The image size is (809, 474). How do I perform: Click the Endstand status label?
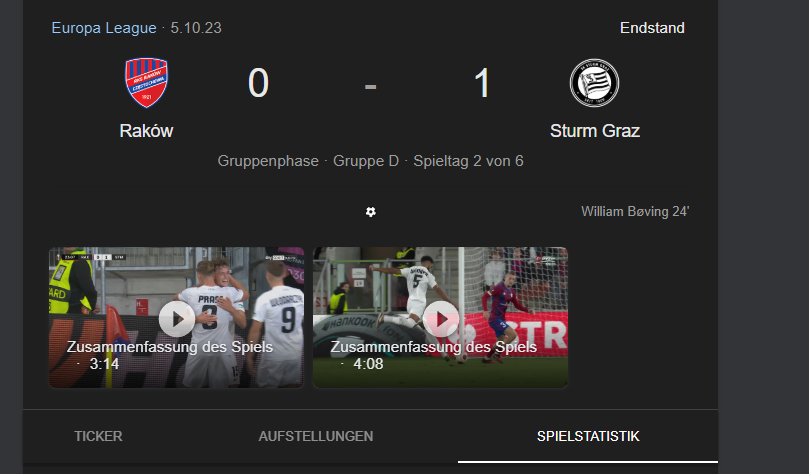click(x=652, y=28)
